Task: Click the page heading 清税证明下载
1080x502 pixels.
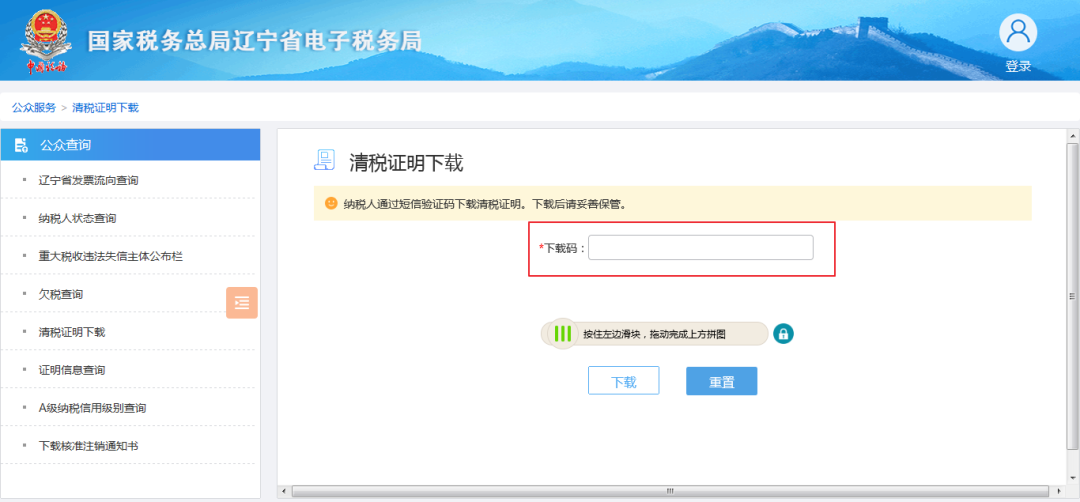Action: (406, 163)
